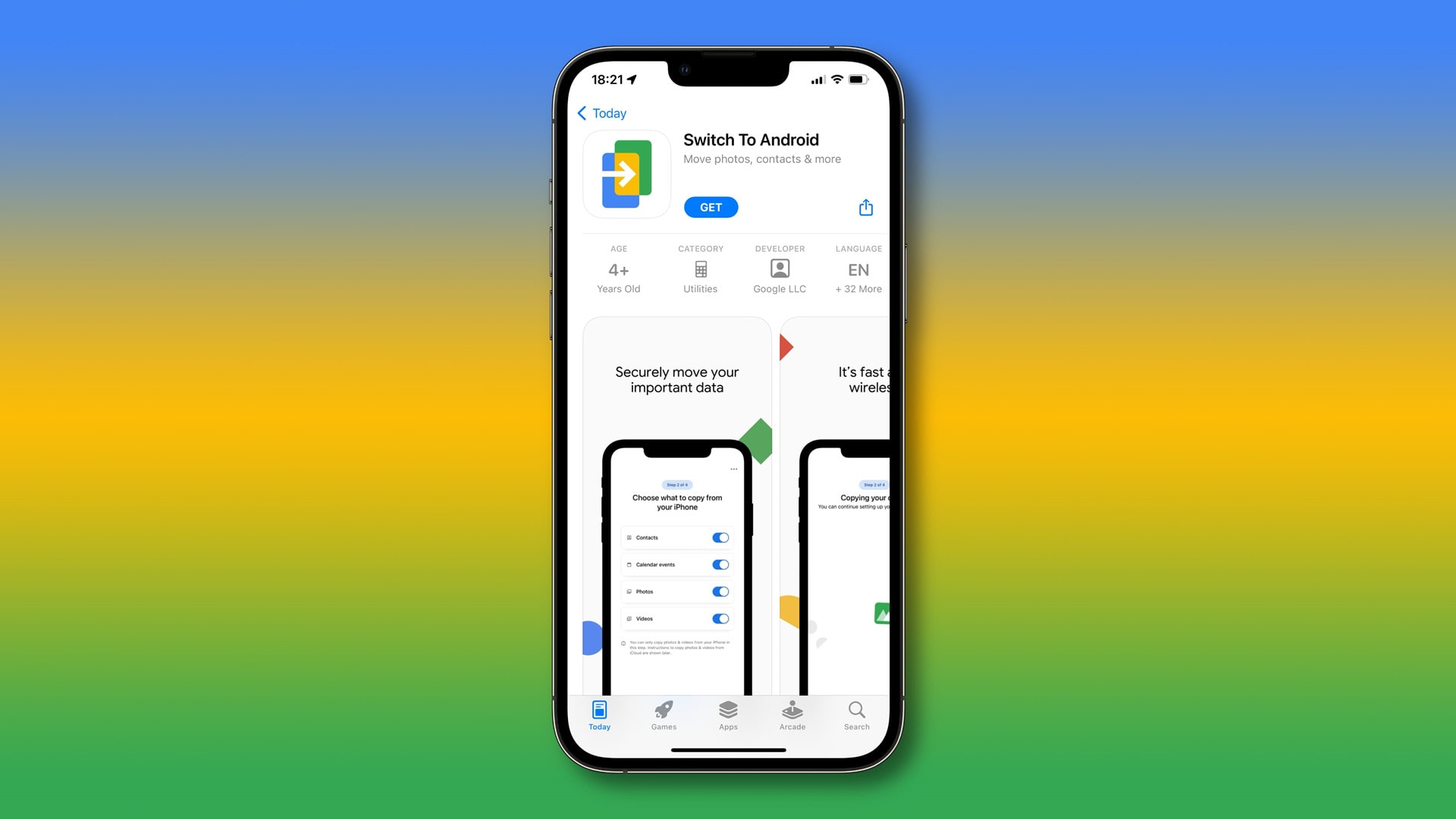The image size is (1456, 819).
Task: Expand the Category Utilities section
Action: point(699,270)
